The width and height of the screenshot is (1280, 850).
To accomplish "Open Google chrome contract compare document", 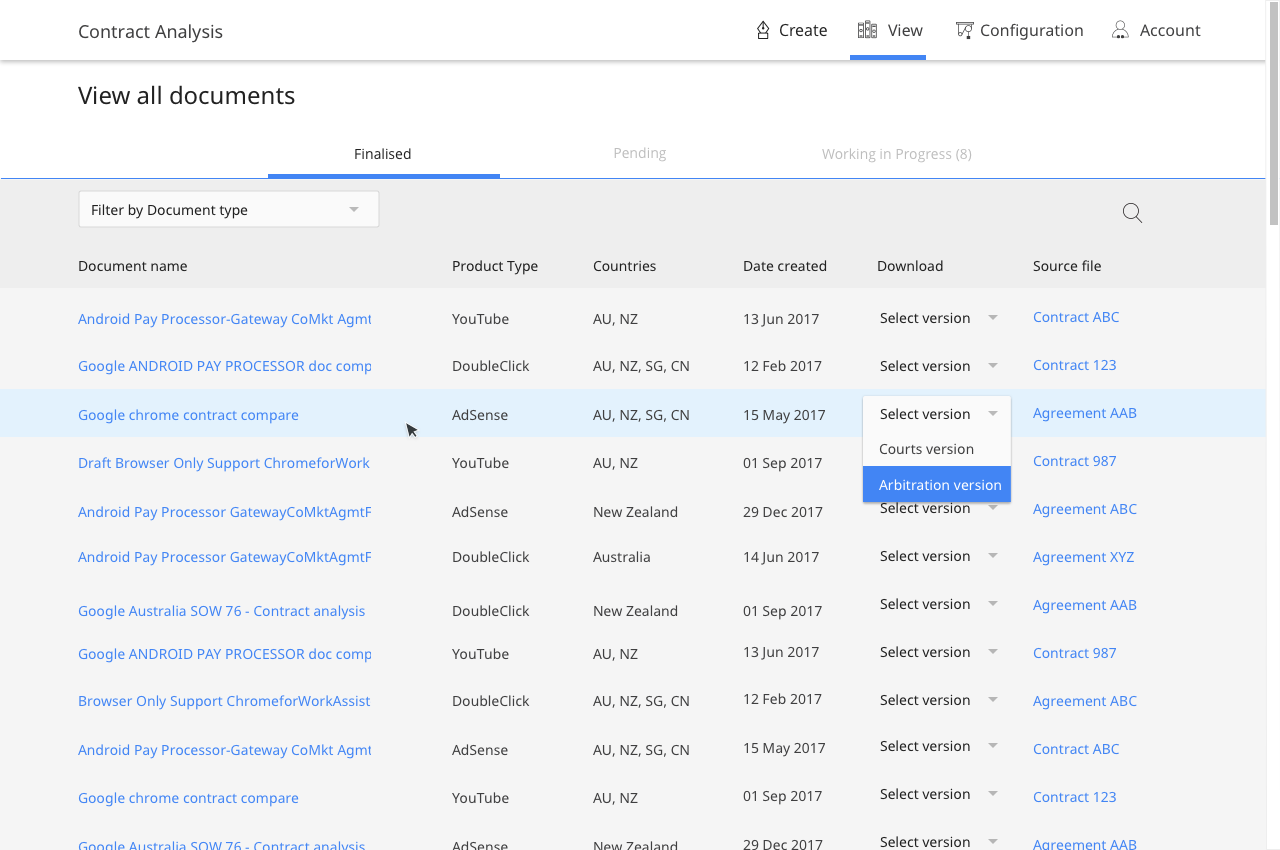I will coord(188,415).
